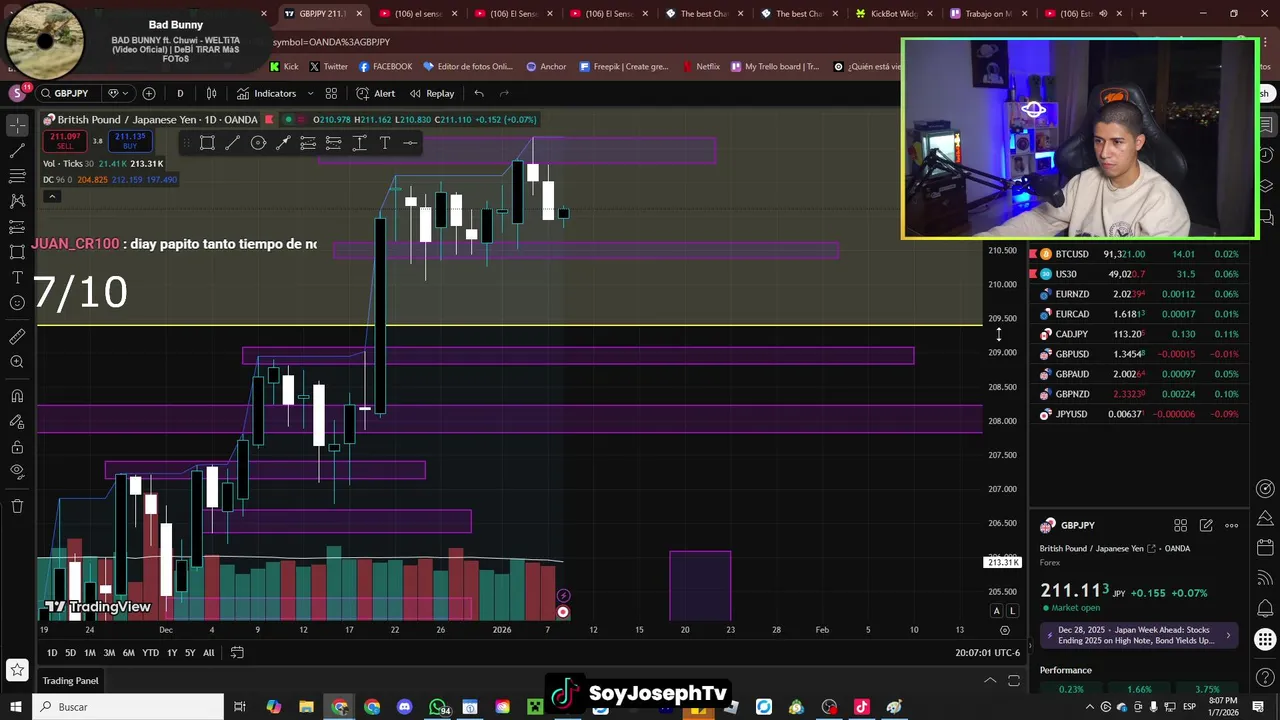Screen dimensions: 1280x720
Task: Toggle the red flag next to OANDA
Action: point(268,120)
